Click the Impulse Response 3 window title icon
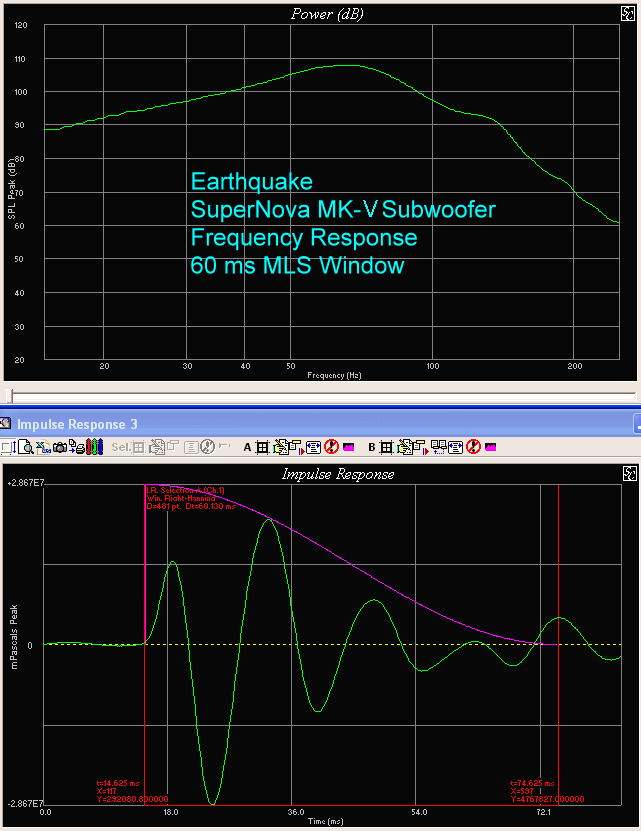This screenshot has width=641, height=831. pyautogui.click(x=5, y=423)
